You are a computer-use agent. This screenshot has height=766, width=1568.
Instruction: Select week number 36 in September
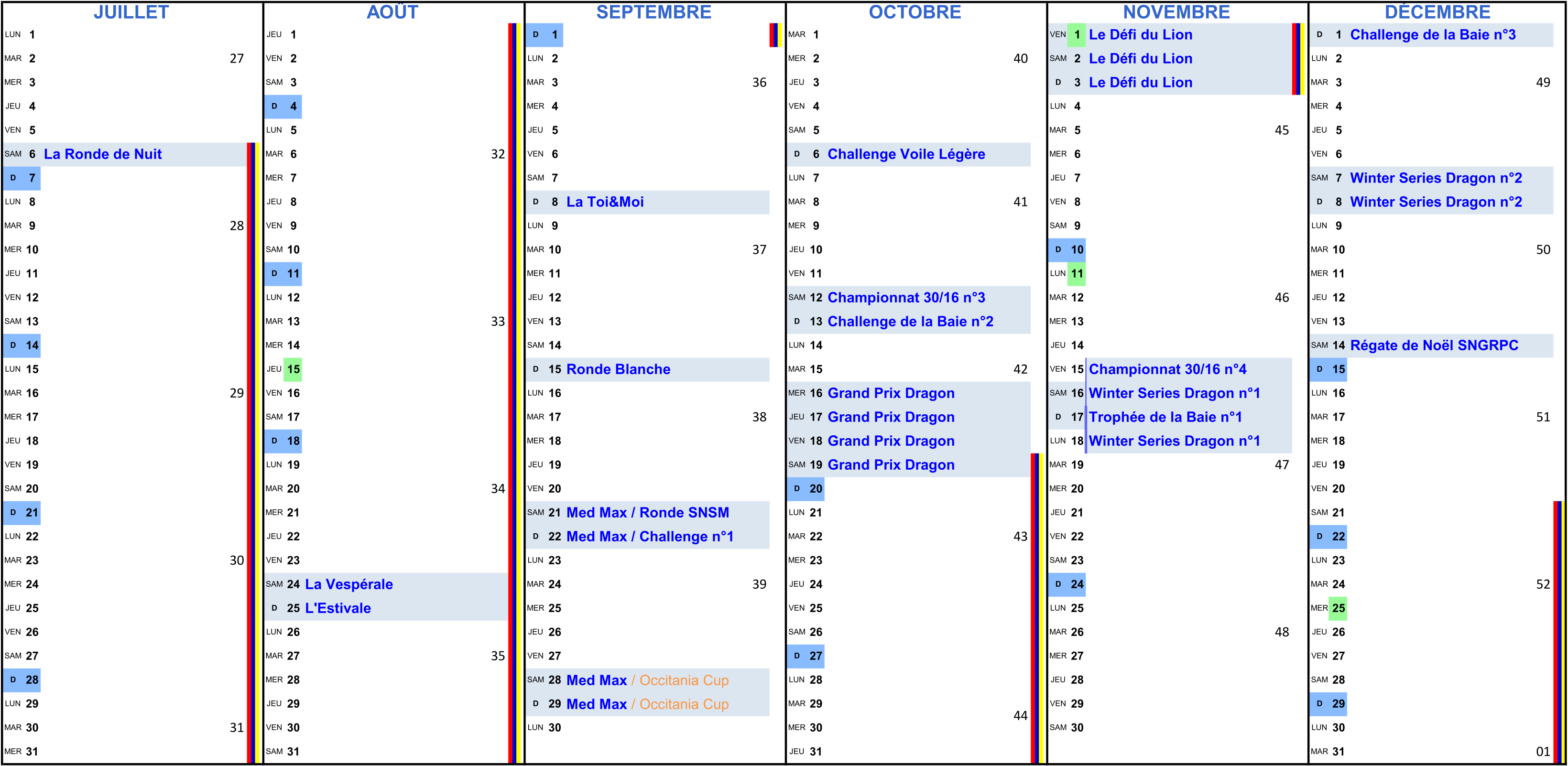coord(759,83)
